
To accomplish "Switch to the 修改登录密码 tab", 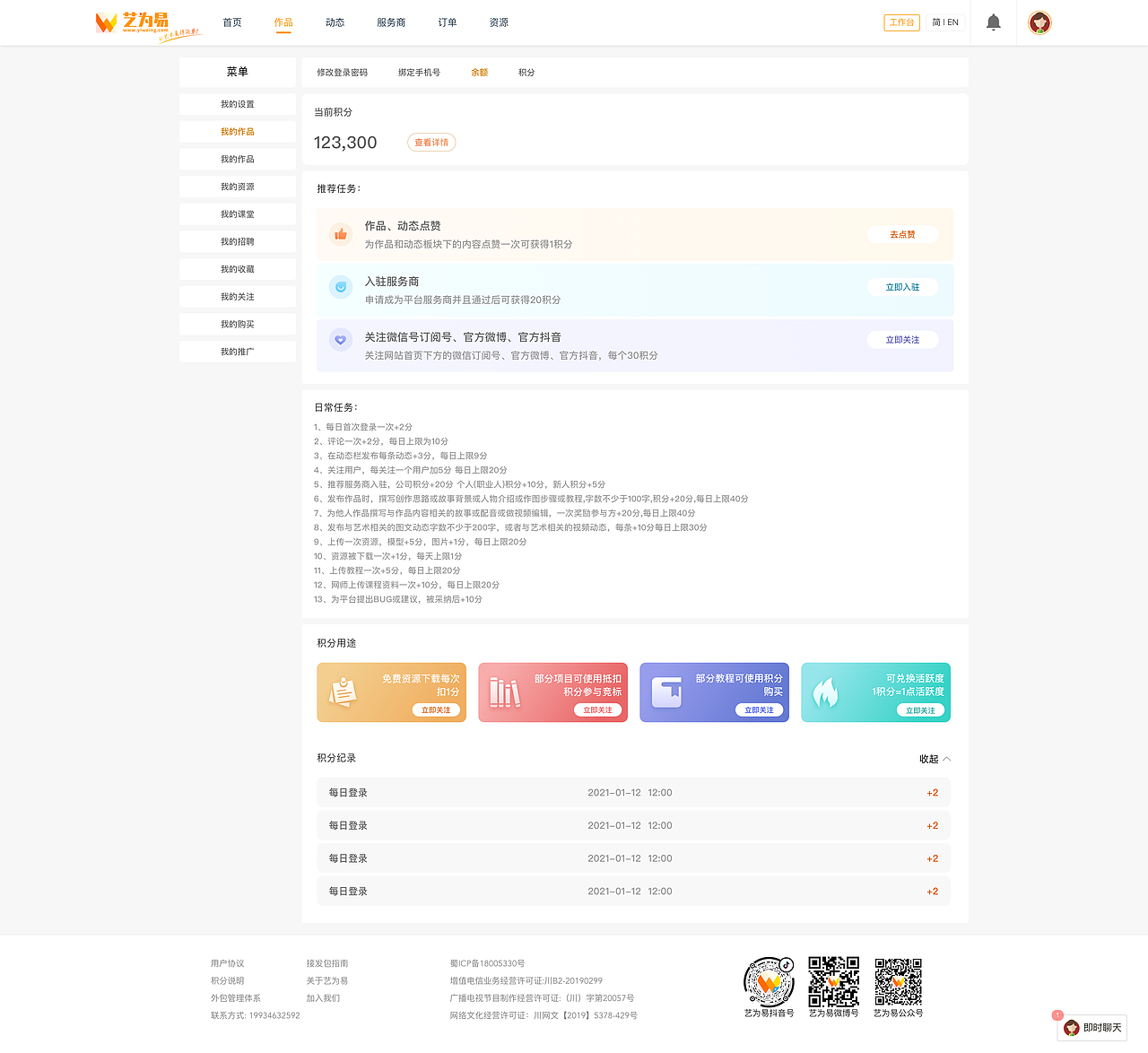I will tap(342, 73).
